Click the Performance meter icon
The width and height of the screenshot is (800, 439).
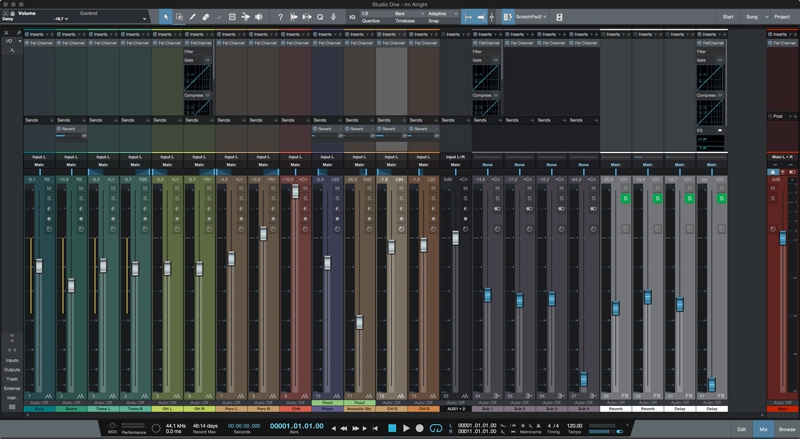coord(133,427)
